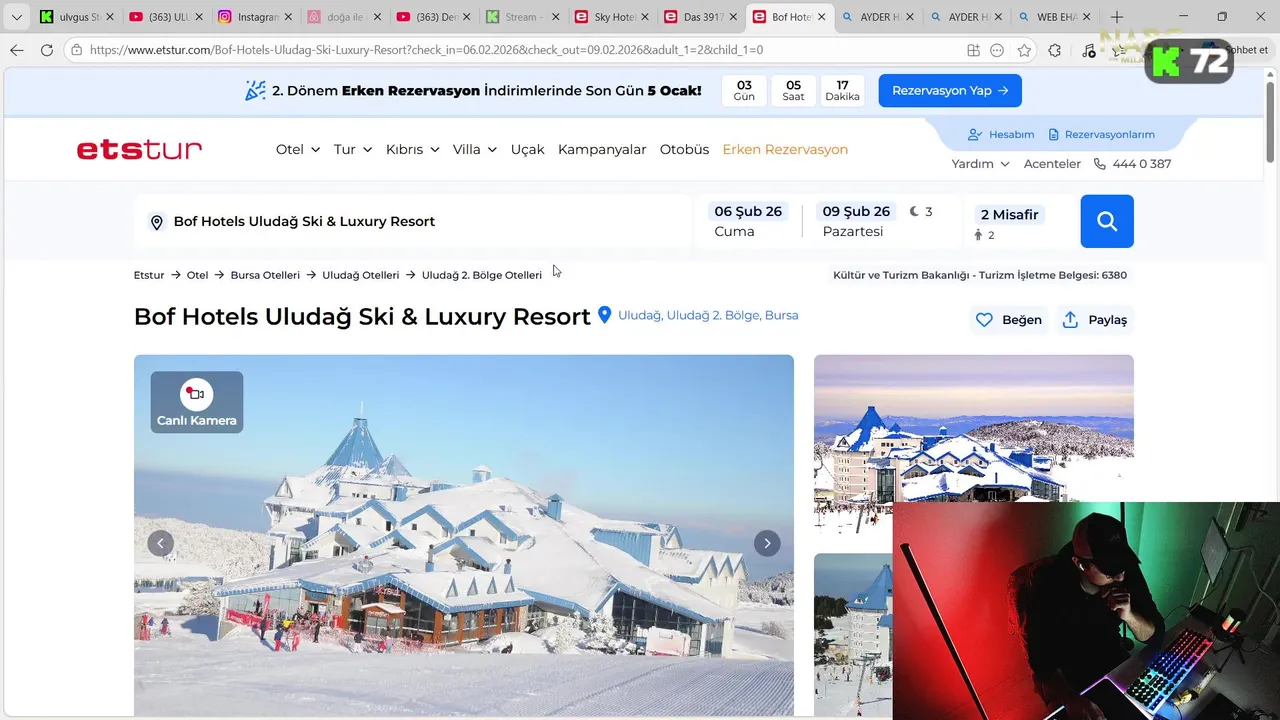Open the Kampanyalar menu item

pyautogui.click(x=602, y=149)
